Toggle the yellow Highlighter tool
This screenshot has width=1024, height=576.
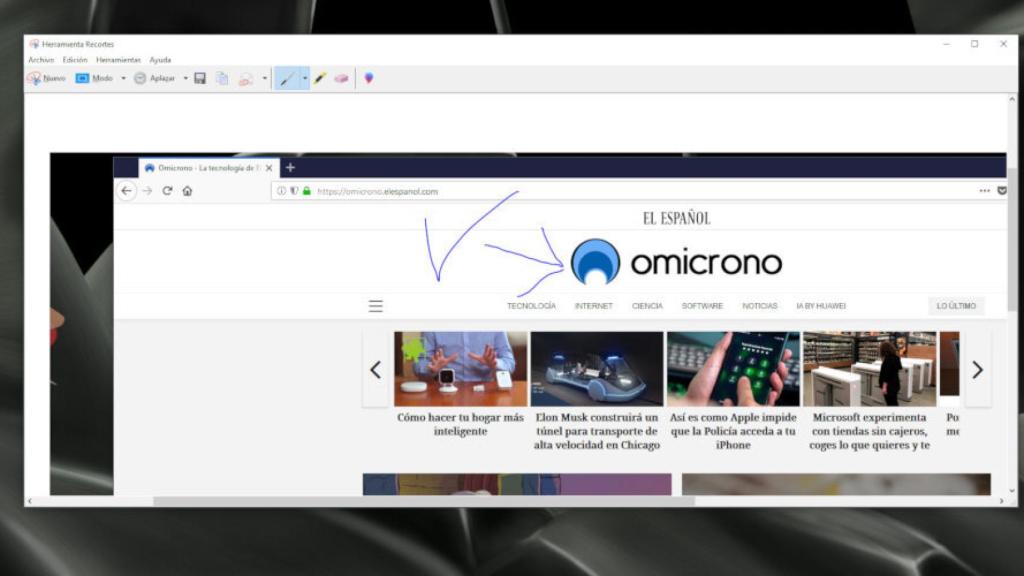click(x=320, y=78)
